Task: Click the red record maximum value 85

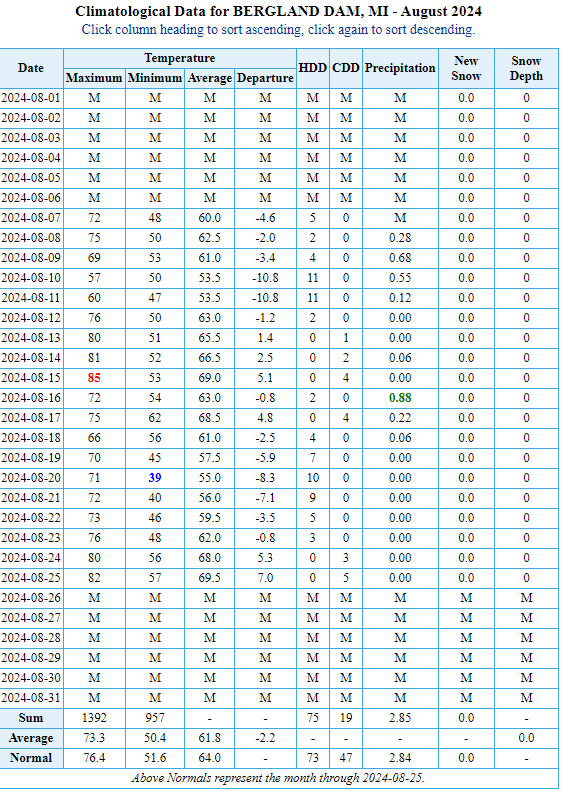Action: point(94,378)
